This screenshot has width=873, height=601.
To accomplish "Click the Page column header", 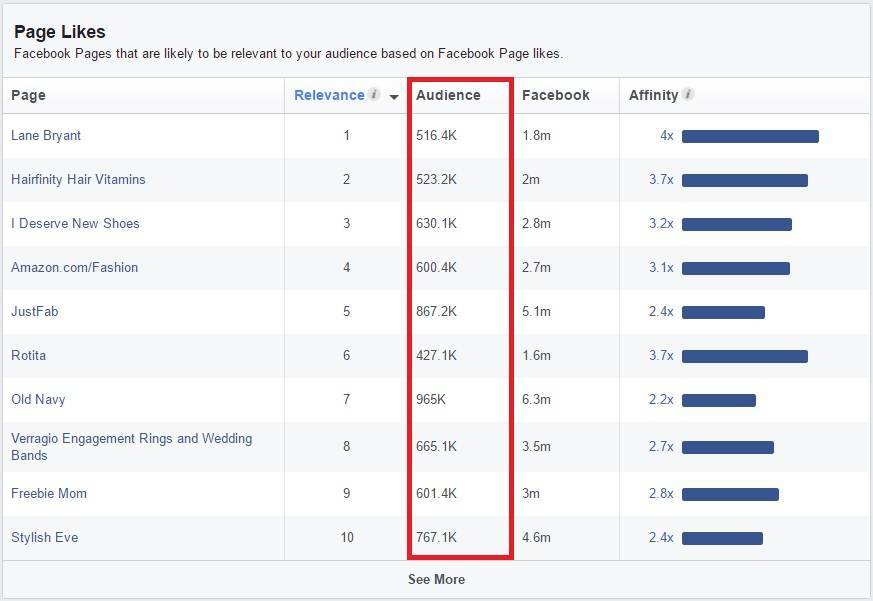I will tap(28, 95).
